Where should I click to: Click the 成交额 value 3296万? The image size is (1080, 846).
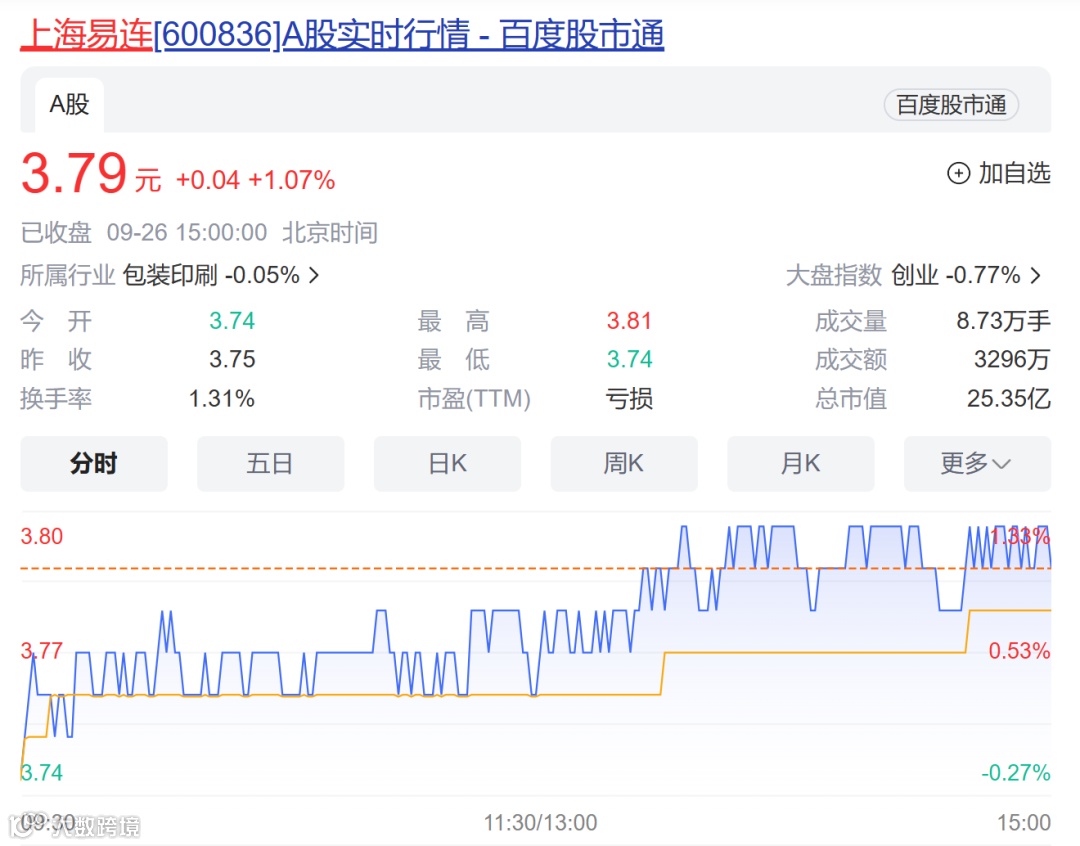click(1012, 359)
